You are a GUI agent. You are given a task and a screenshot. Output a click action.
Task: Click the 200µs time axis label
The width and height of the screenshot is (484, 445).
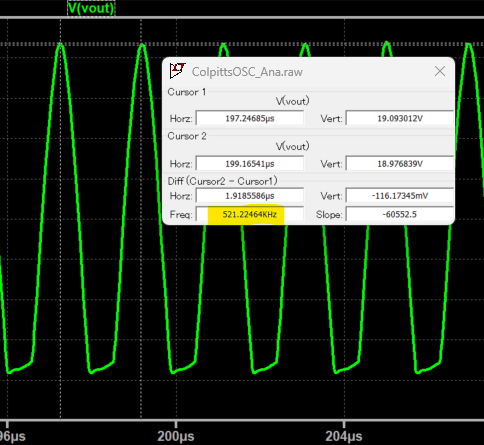[x=176, y=436]
